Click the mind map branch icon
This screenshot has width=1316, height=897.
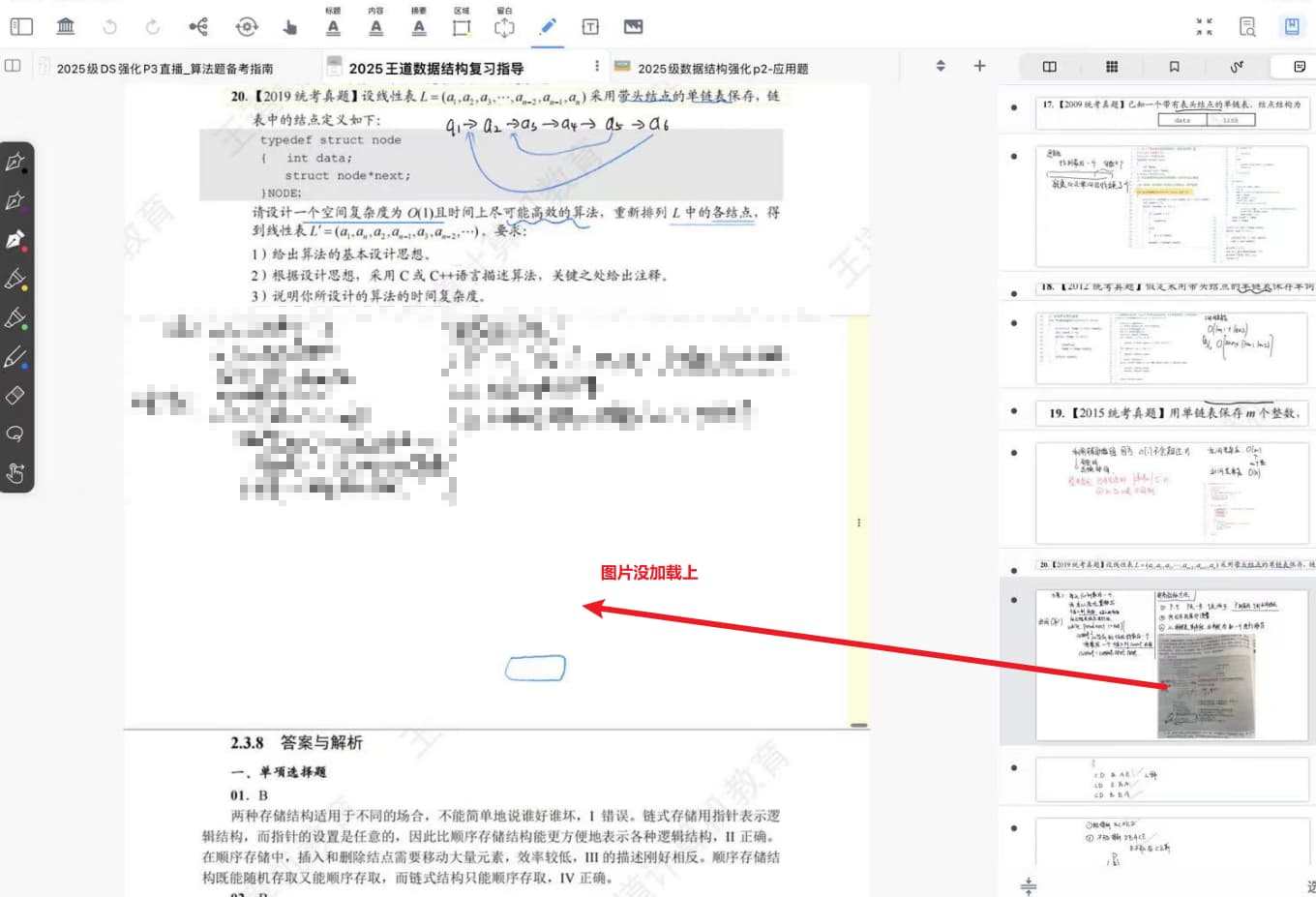(198, 26)
